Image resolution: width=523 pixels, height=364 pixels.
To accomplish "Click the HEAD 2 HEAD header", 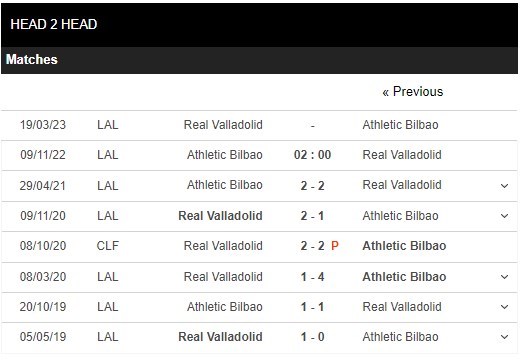I will click(x=54, y=24).
